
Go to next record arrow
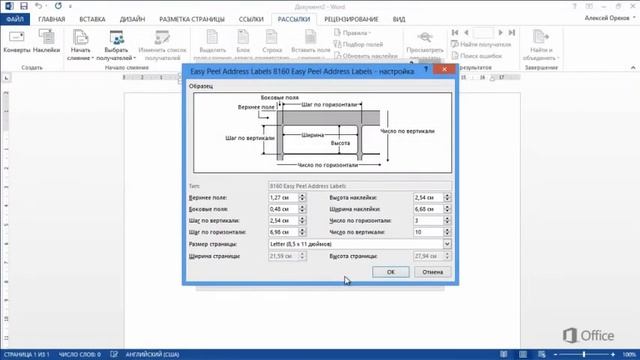500,33
